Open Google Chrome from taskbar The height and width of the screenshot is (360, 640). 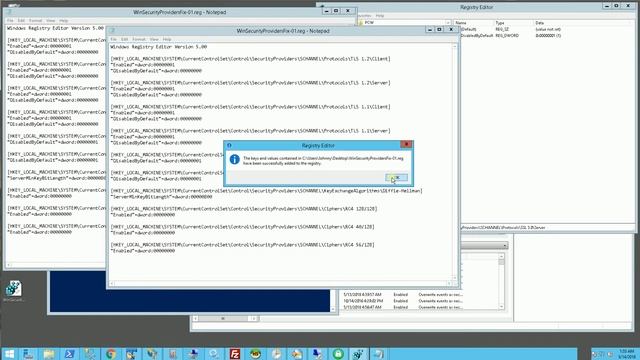111,354
